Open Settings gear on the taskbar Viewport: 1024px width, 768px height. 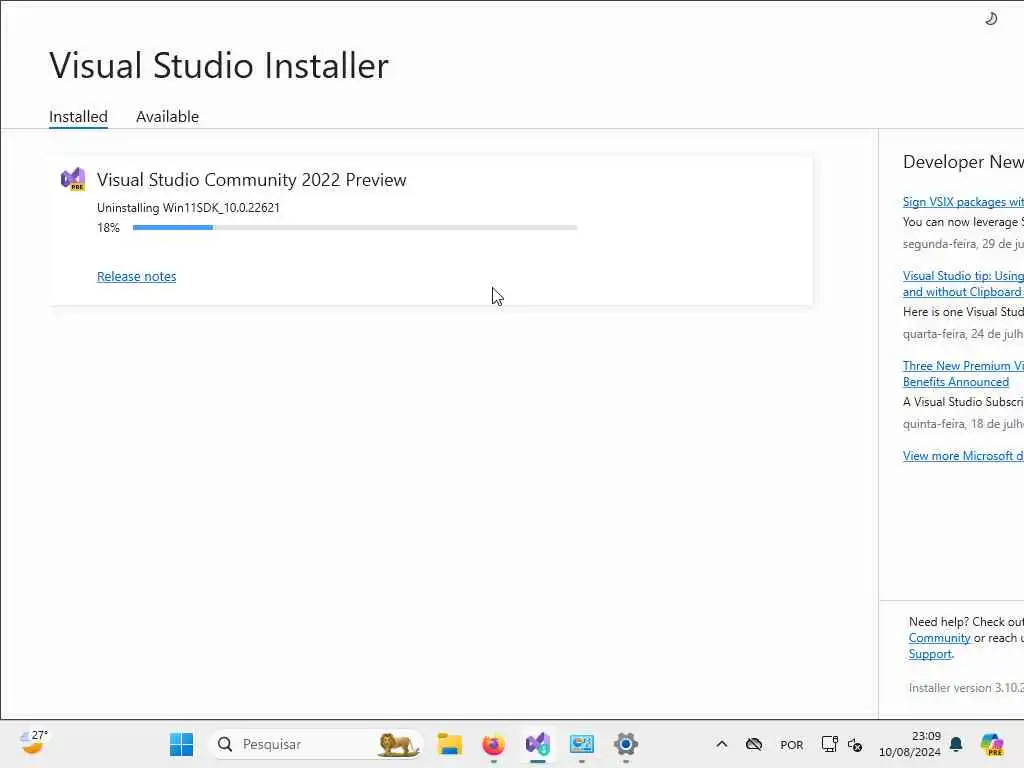tap(625, 744)
